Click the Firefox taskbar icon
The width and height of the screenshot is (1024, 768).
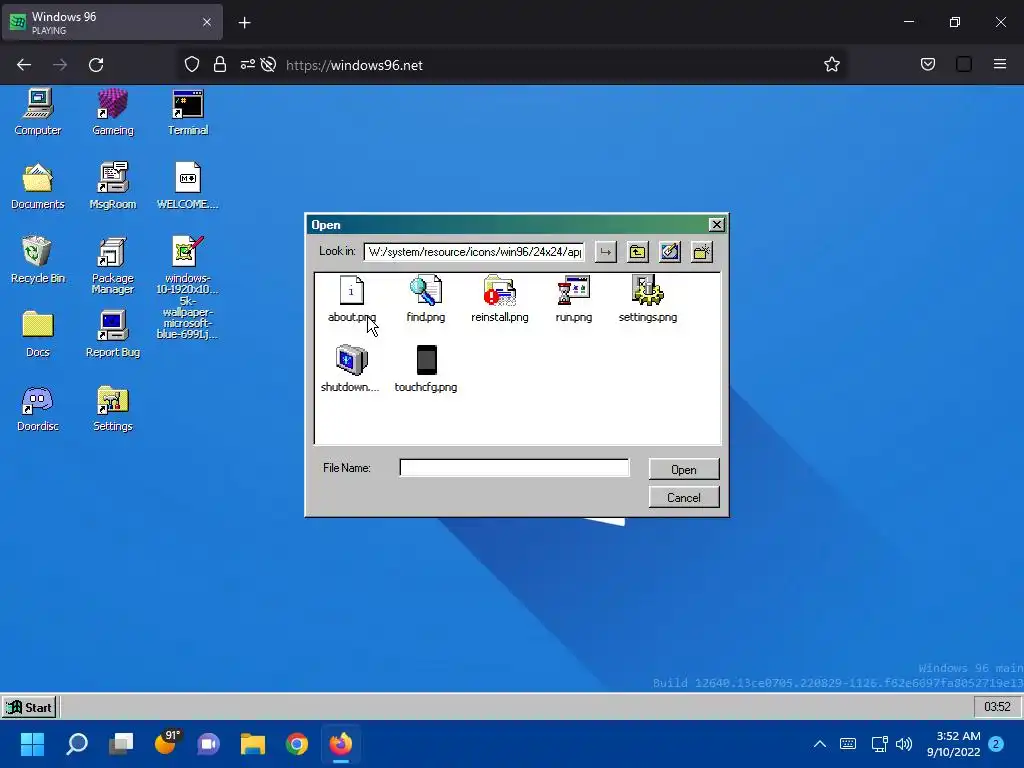click(341, 744)
